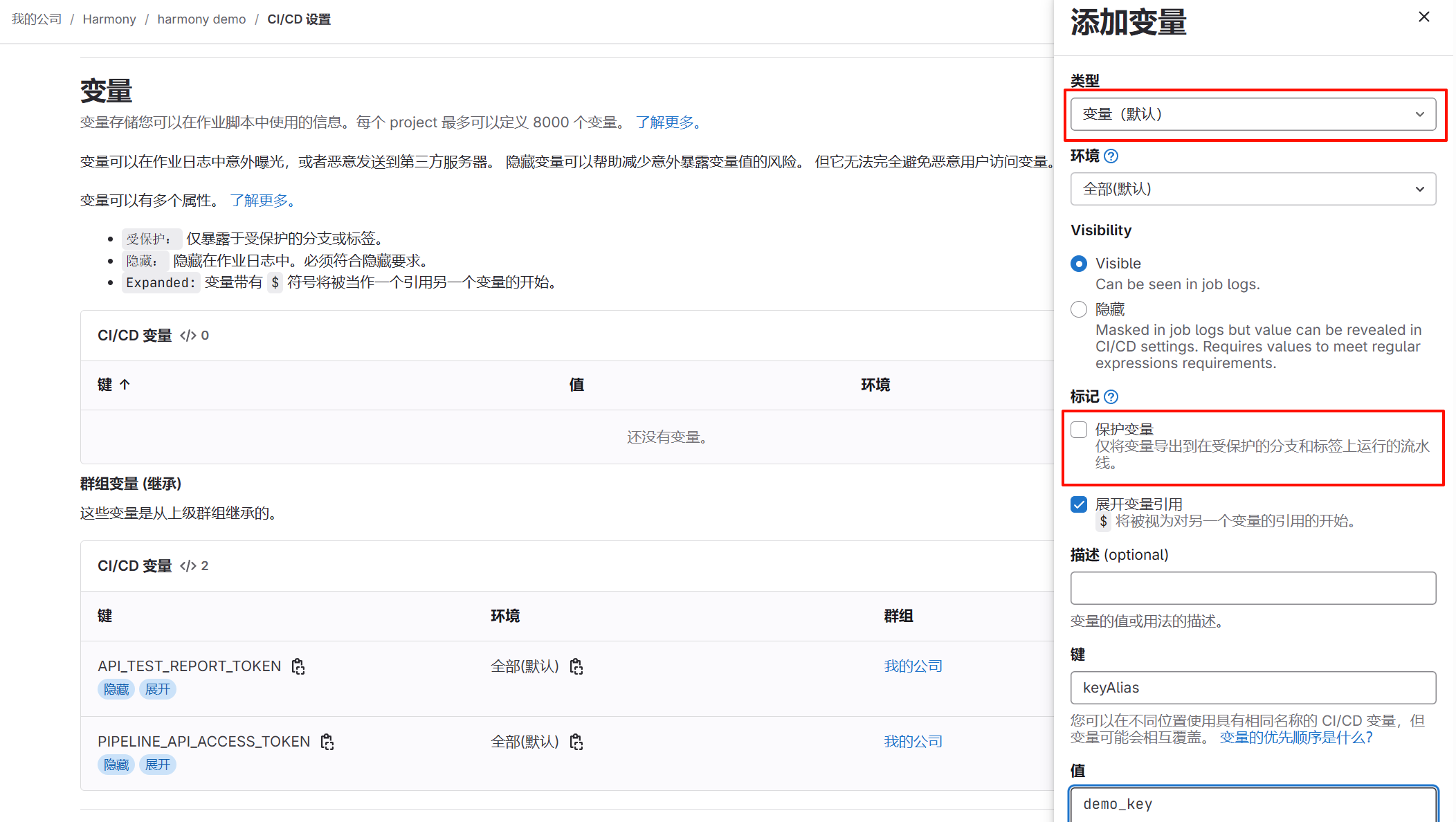The width and height of the screenshot is (1456, 822).
Task: Copy environment value in PIPELINE_API_ACCESS_TOKEN row
Action: tap(576, 742)
